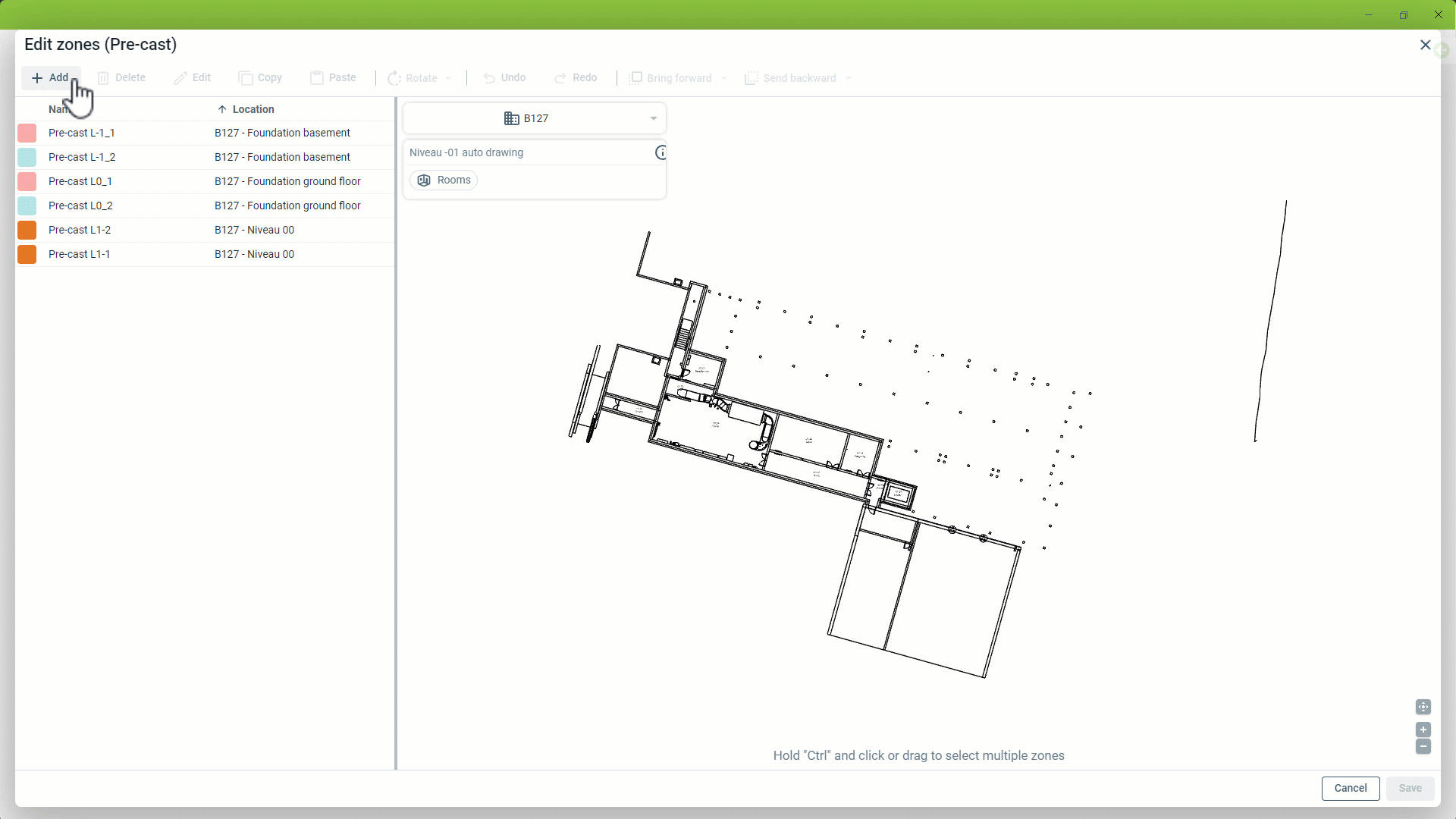Viewport: 1456px width, 819px height.
Task: Click the Add zone button
Action: coord(50,78)
